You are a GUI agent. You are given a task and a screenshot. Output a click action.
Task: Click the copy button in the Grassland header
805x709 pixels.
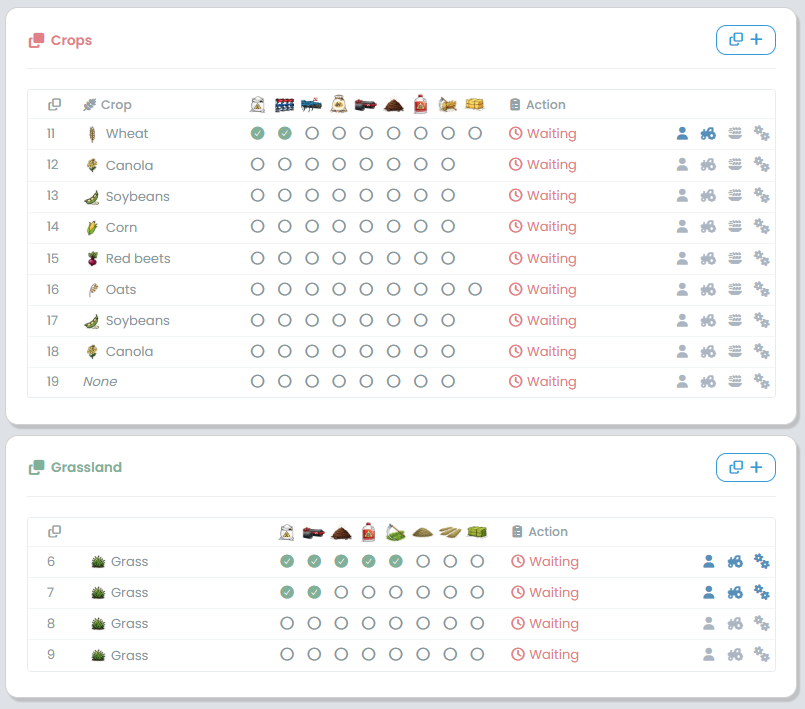click(x=737, y=466)
